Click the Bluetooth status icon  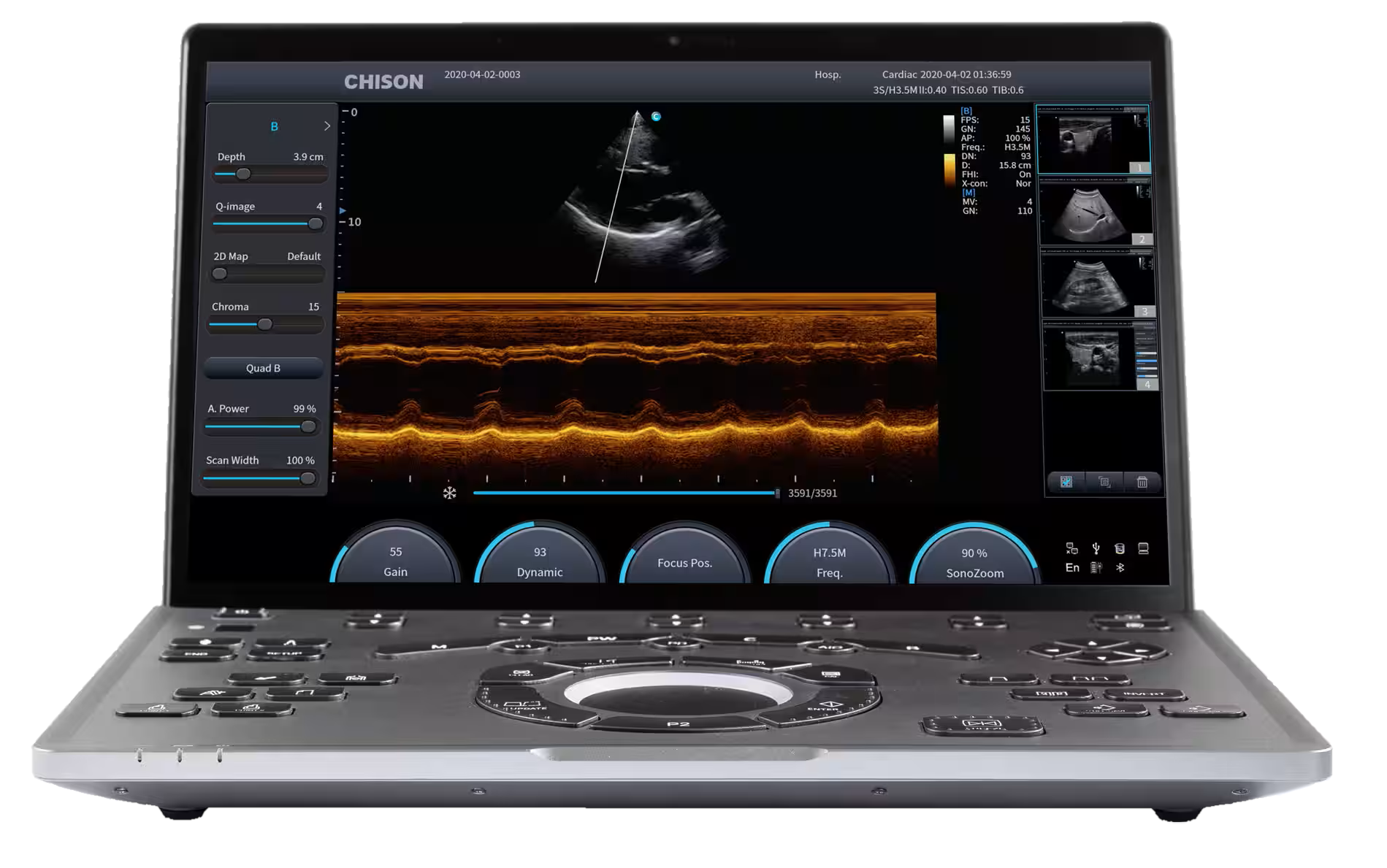1120,567
